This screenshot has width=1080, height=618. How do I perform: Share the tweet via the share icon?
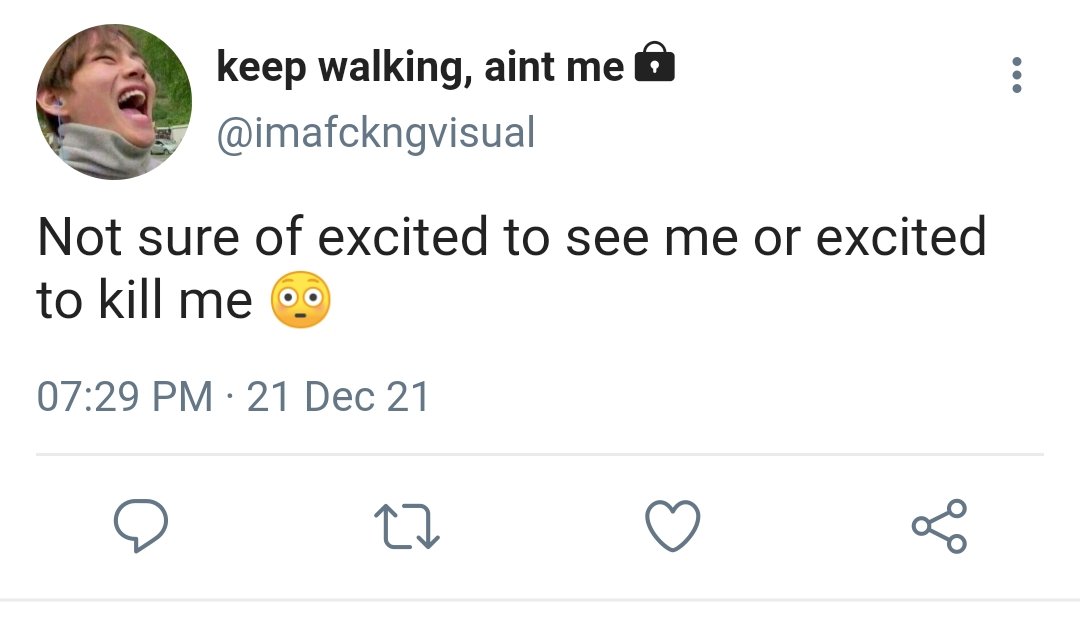tap(939, 526)
